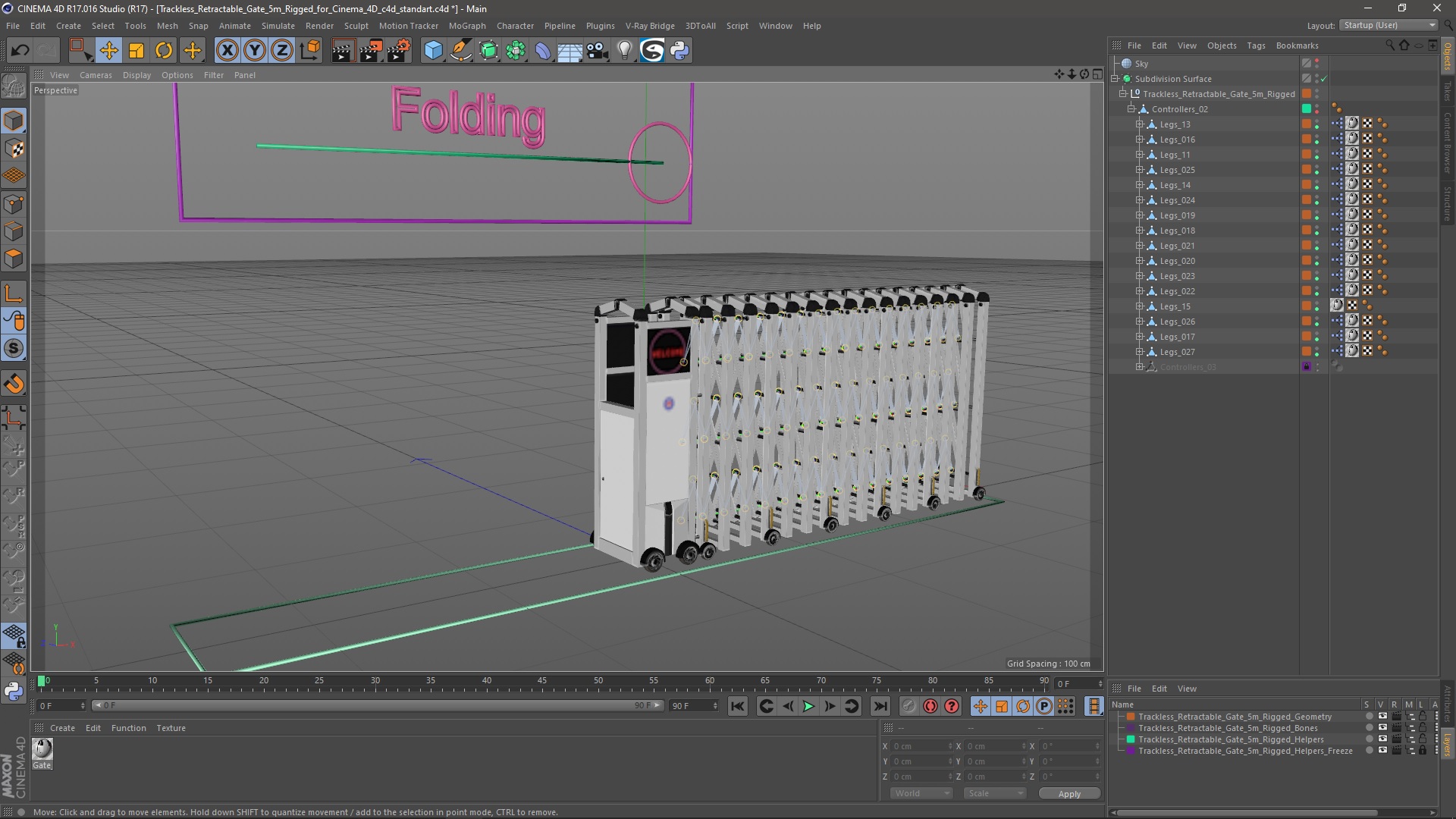Open the MoGraph menu
Viewport: 1456px width, 819px height.
tap(466, 26)
